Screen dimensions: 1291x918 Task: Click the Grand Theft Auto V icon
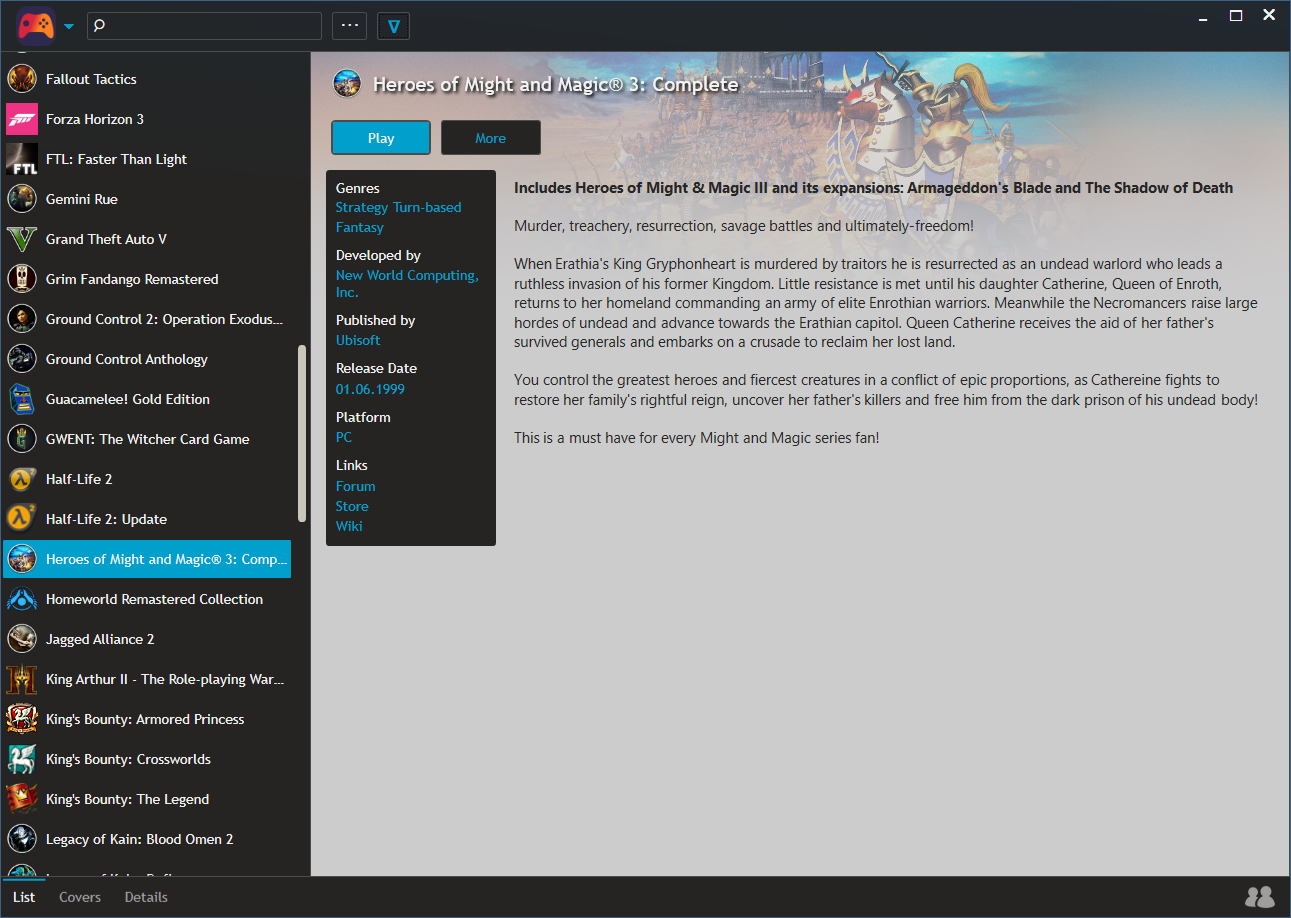[22, 239]
